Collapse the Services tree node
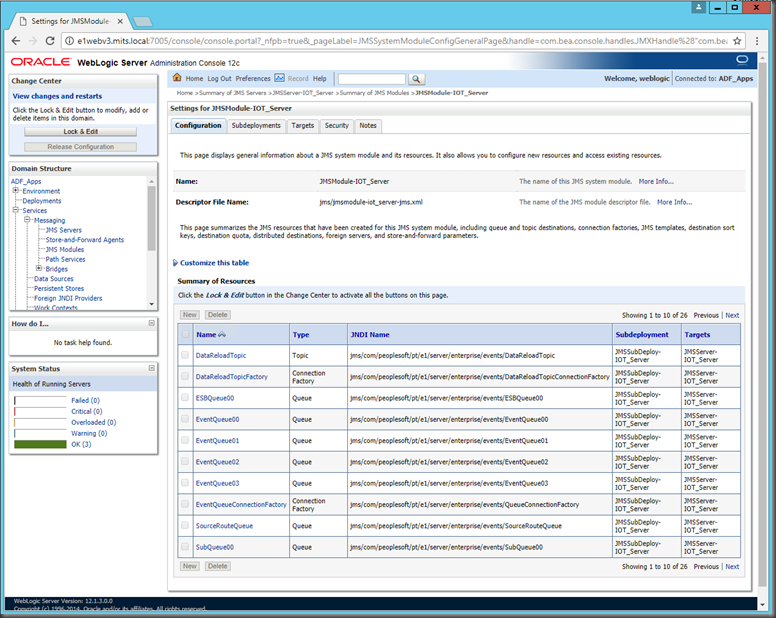Viewport: 776px width, 618px height. [x=15, y=210]
